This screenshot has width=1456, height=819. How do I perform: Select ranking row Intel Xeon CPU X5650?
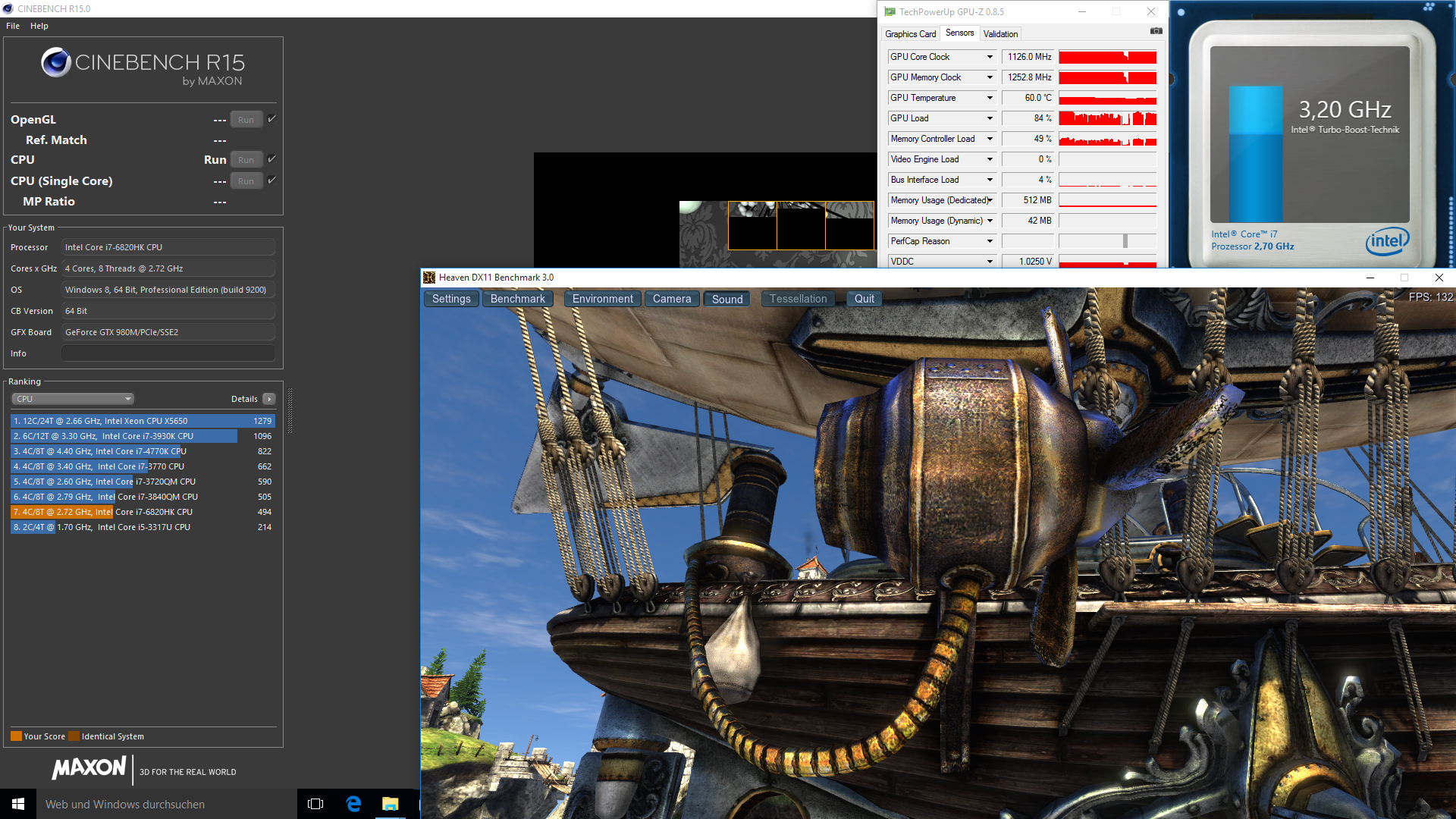pos(143,421)
